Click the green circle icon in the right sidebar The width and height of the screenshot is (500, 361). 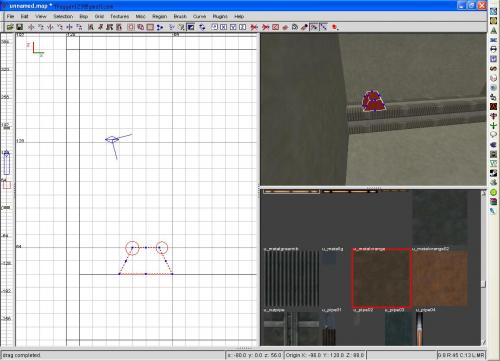(493, 192)
